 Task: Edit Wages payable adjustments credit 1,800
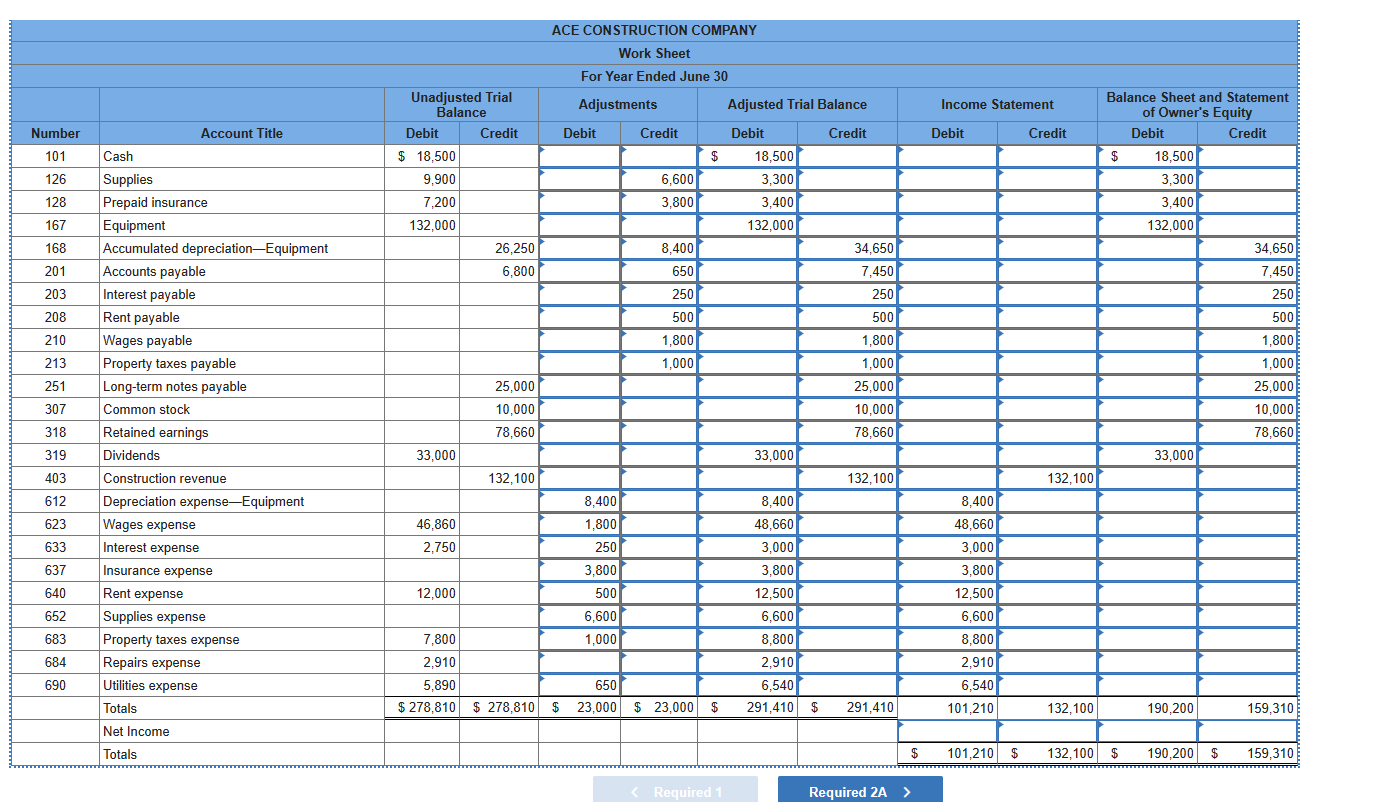pyautogui.click(x=658, y=340)
